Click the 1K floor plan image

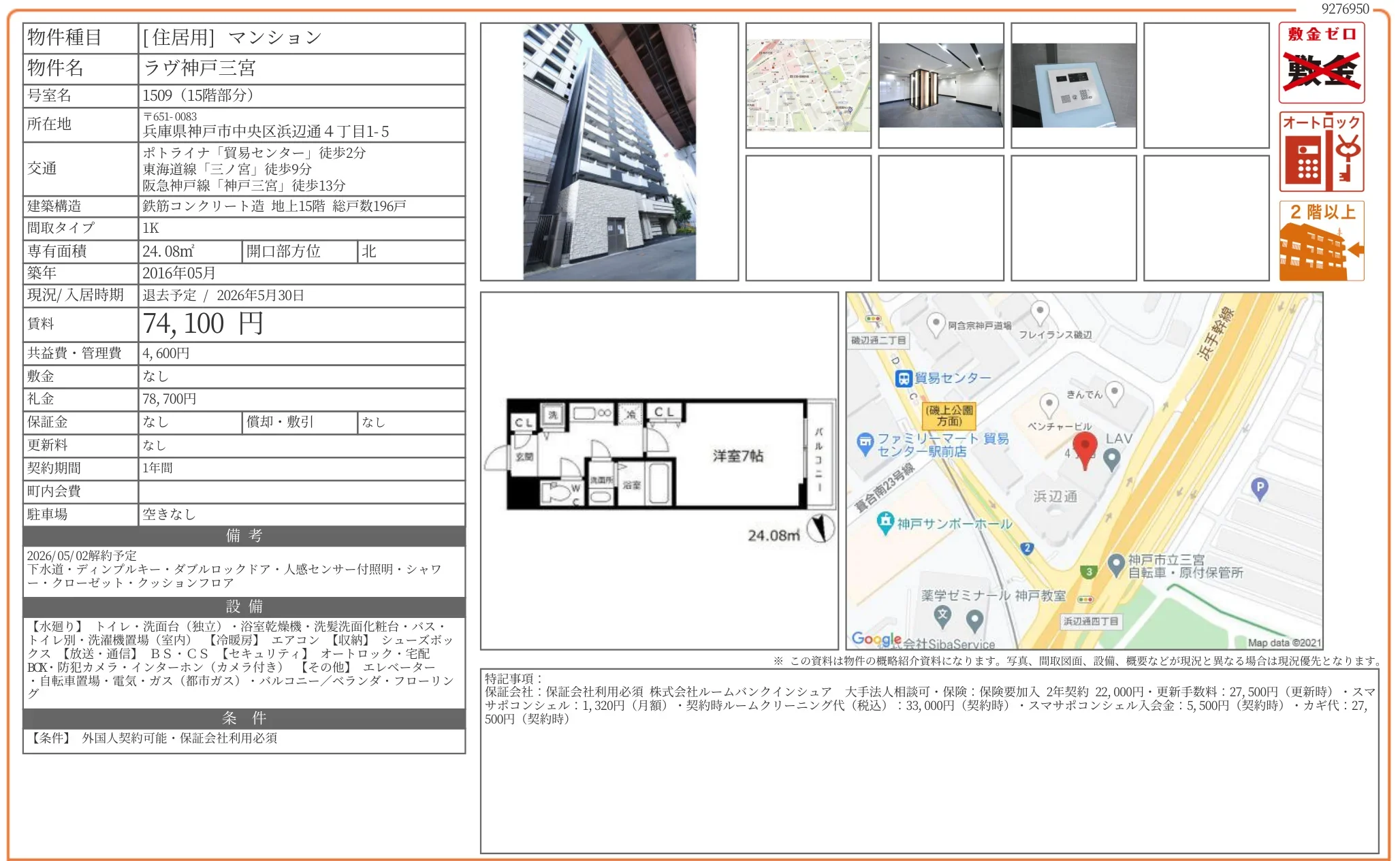point(658,455)
